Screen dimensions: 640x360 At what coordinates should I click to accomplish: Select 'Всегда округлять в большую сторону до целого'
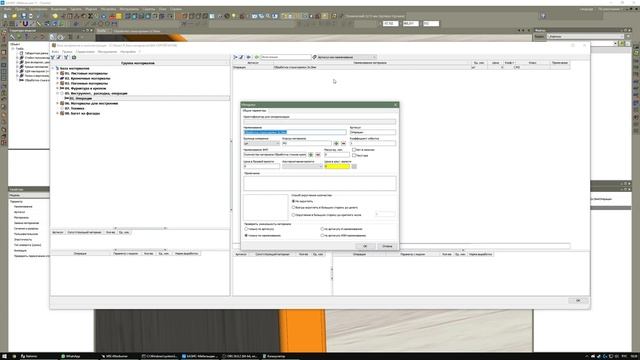pos(293,207)
